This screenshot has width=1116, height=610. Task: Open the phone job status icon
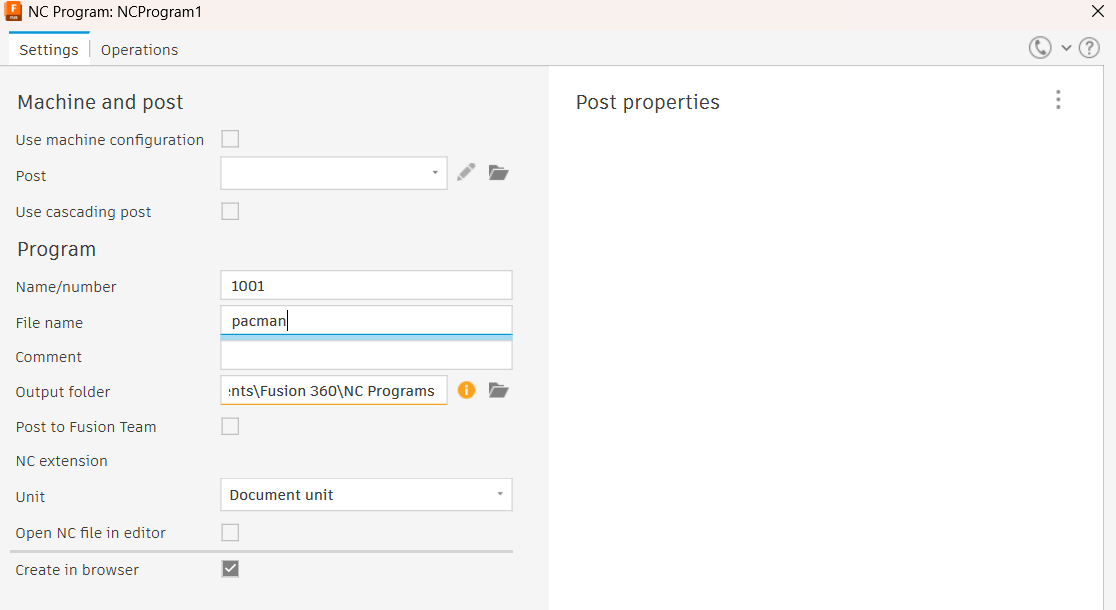tap(1040, 48)
